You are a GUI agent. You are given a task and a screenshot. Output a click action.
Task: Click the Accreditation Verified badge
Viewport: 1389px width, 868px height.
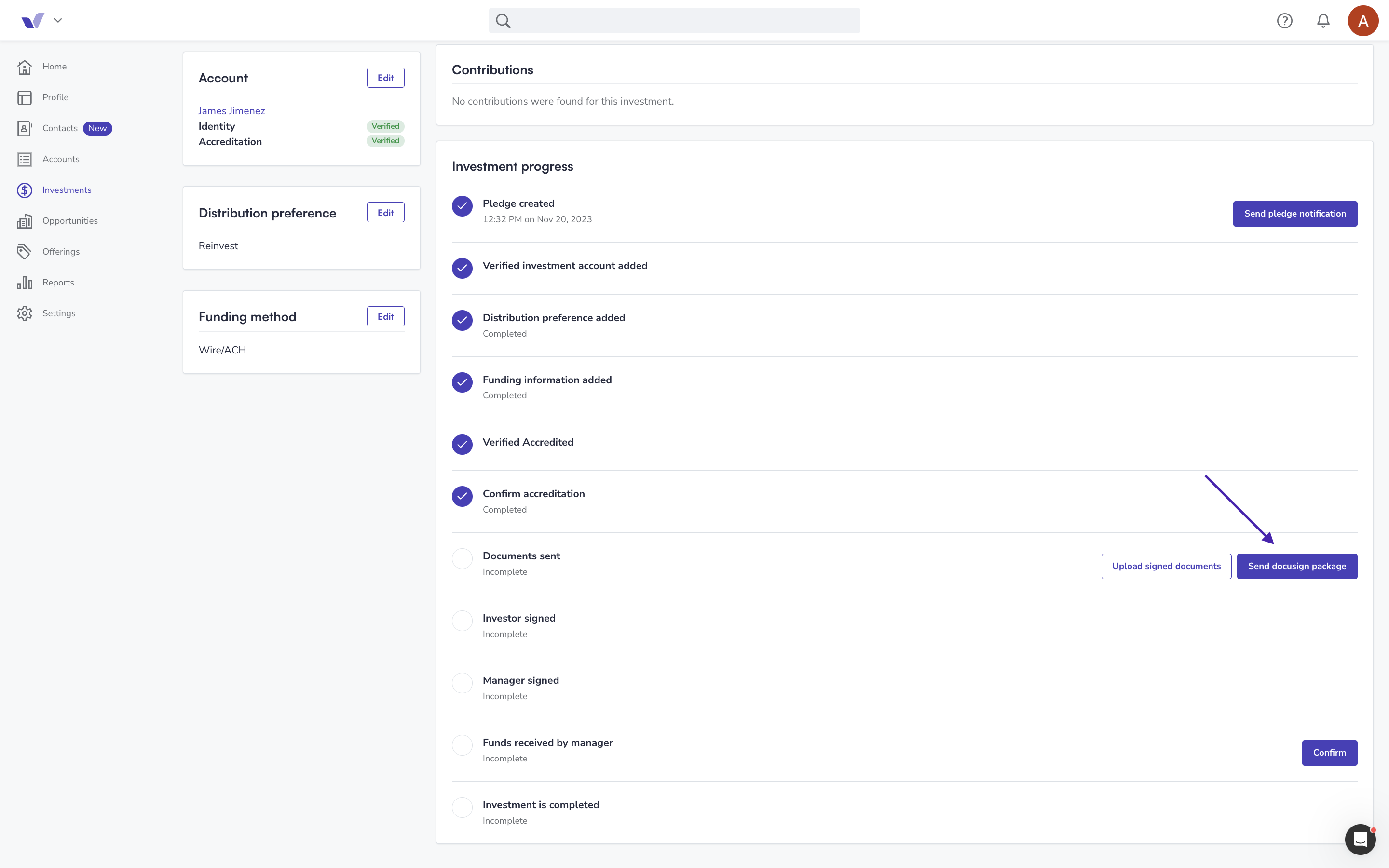pos(385,141)
